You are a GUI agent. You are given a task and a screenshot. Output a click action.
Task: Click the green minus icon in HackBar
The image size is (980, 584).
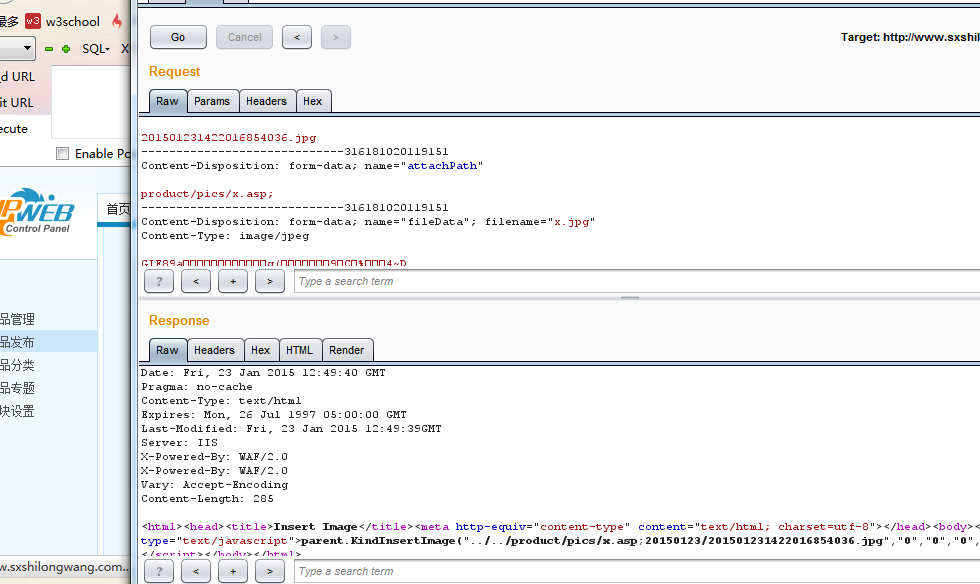(49, 49)
